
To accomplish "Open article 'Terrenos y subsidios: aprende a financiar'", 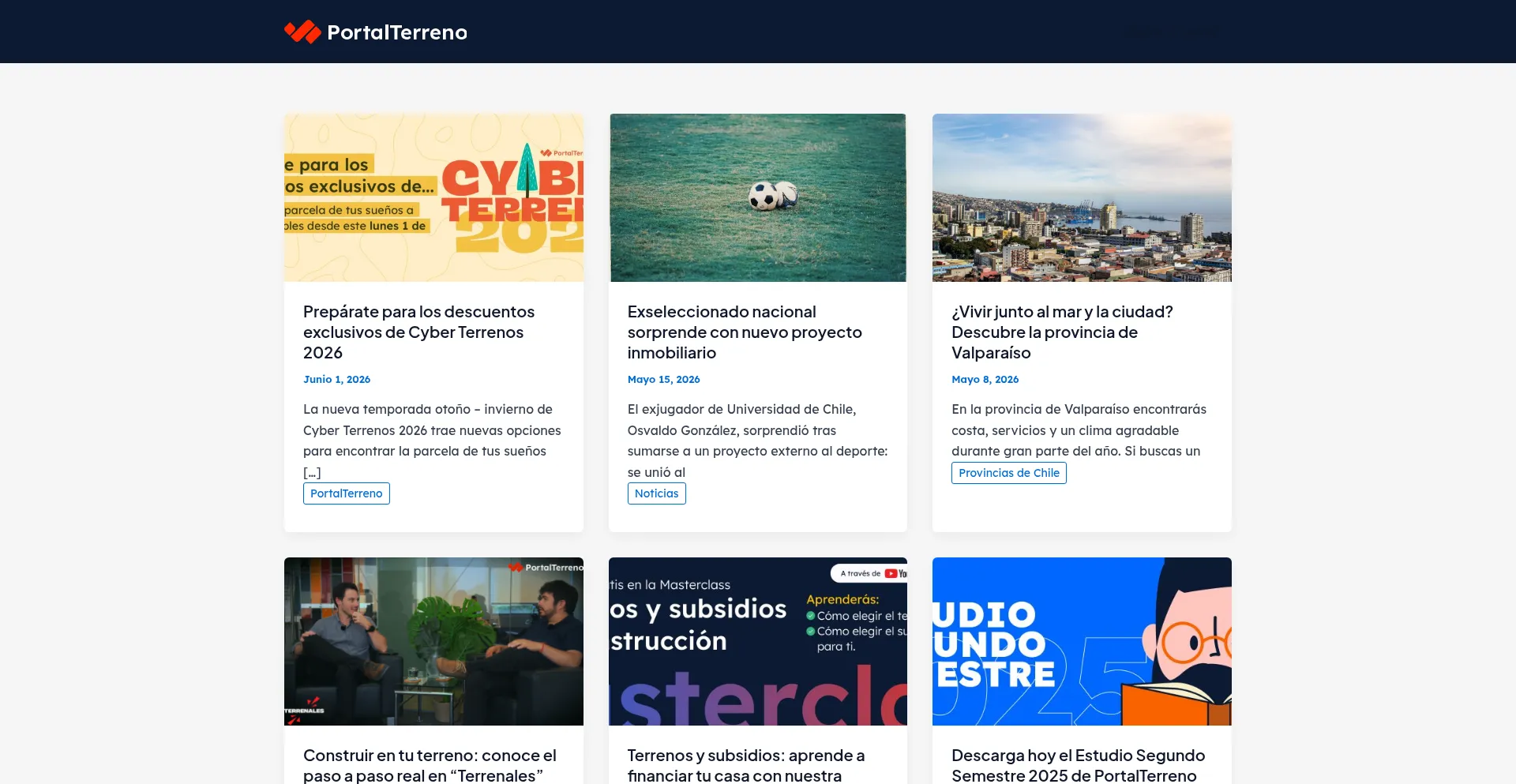I will point(746,765).
